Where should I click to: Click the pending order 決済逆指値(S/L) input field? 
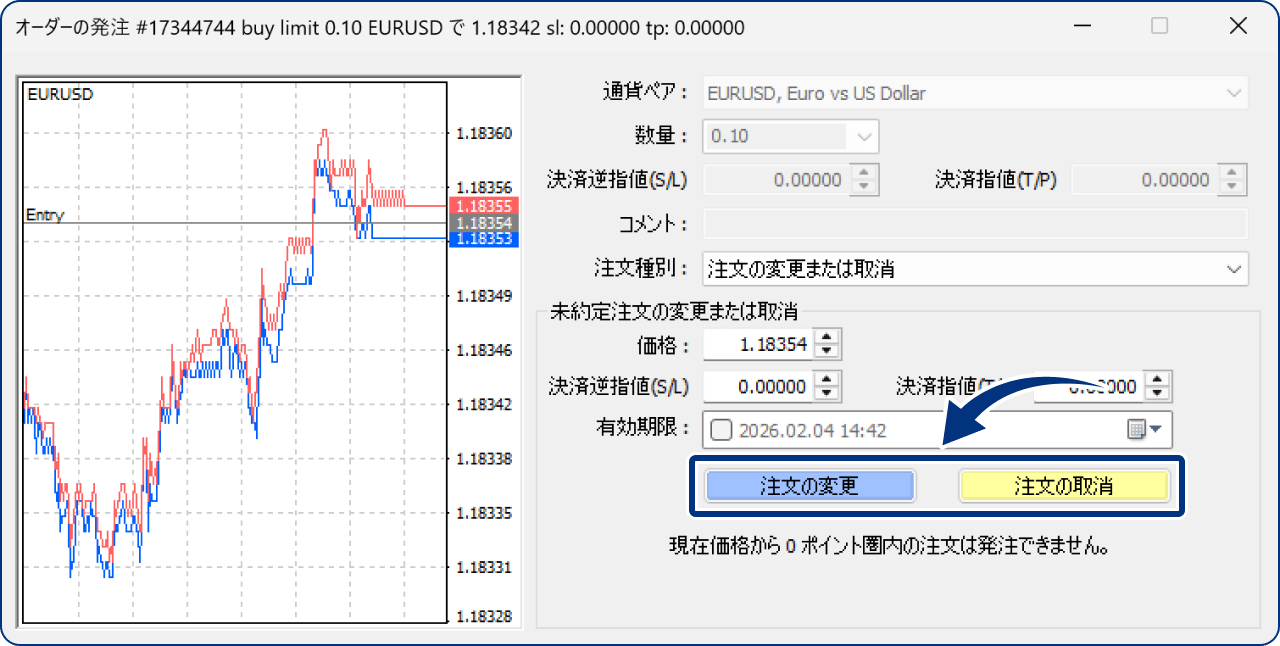coord(760,386)
